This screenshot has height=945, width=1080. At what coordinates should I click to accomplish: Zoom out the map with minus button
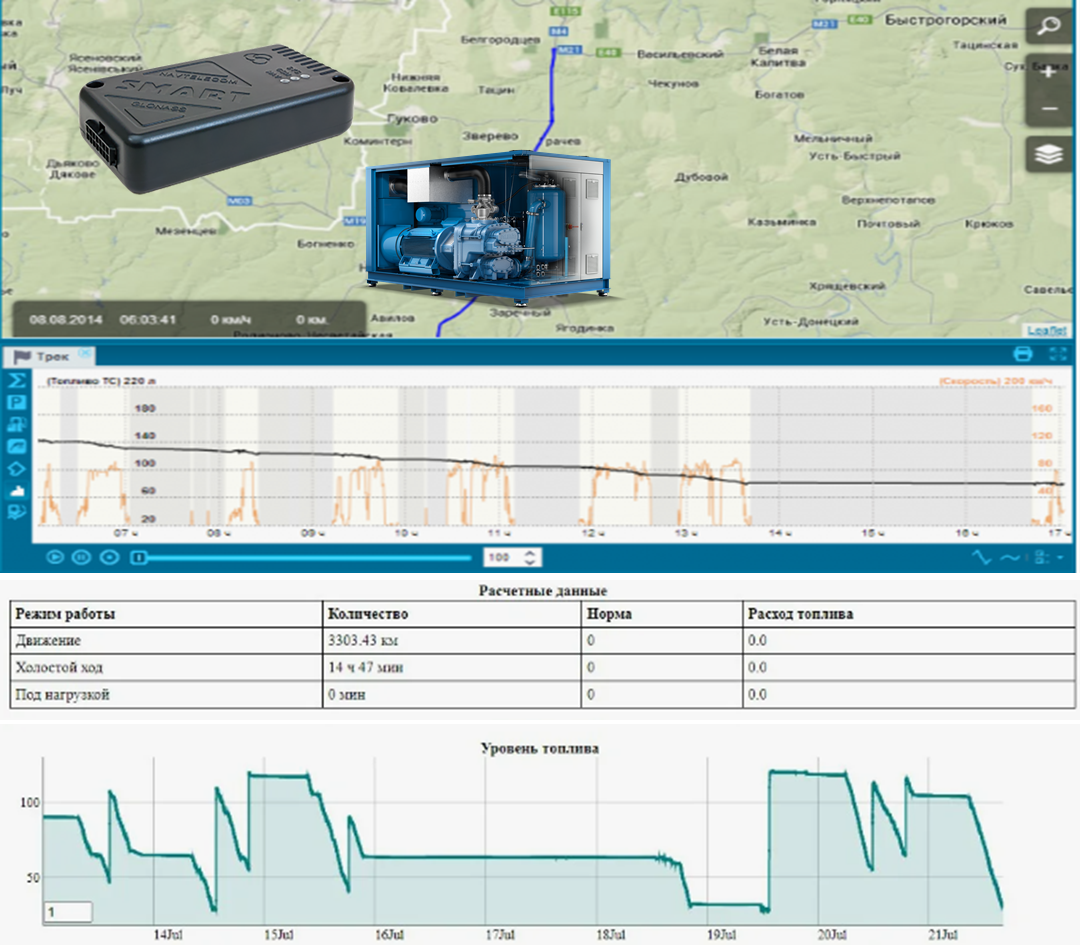click(x=1048, y=108)
